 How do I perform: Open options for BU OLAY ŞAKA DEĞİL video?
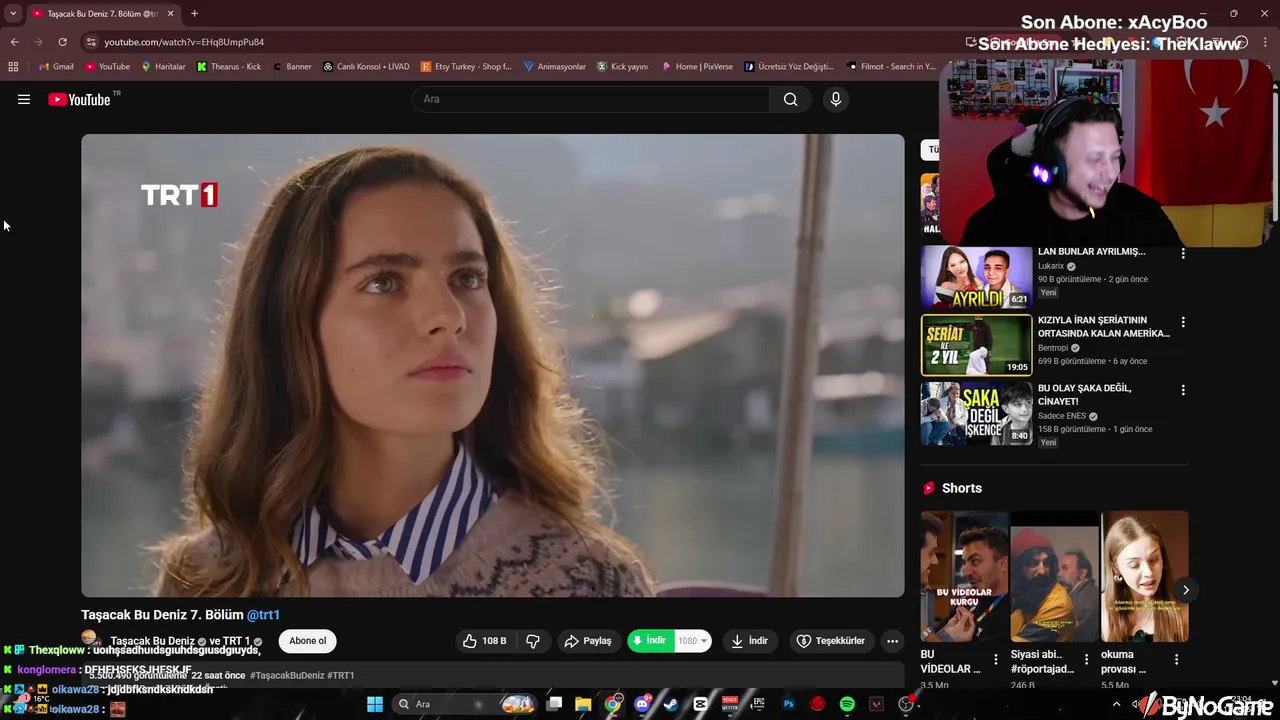coord(1183,390)
